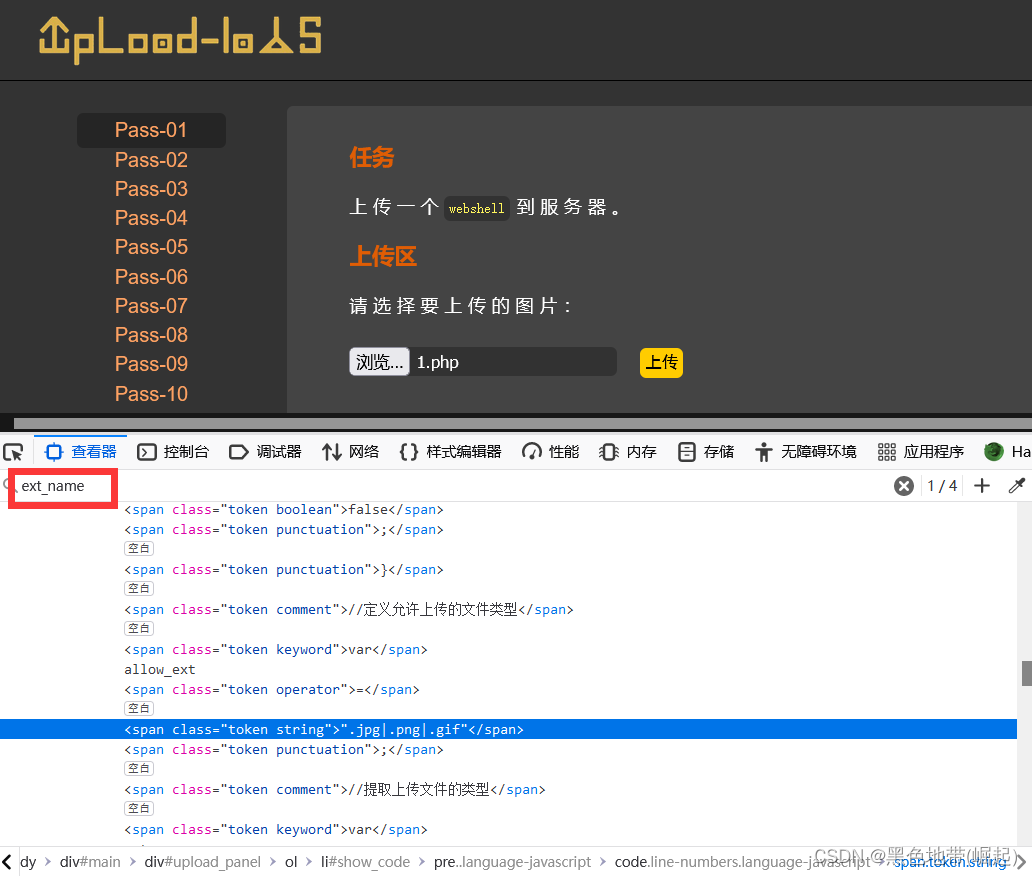Open Pass-05 in the sidebar
This screenshot has height=876, width=1032.
click(151, 247)
